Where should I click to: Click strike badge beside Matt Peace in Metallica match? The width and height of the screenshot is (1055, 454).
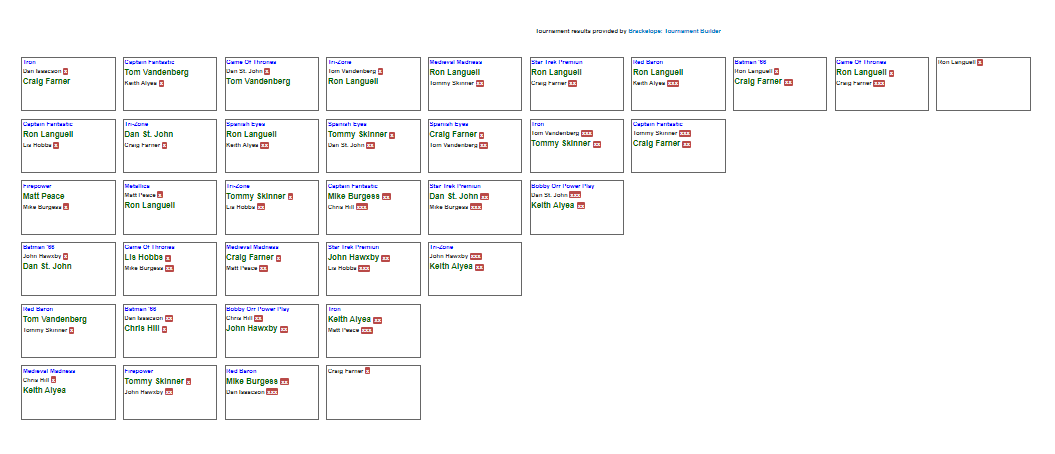(x=160, y=195)
